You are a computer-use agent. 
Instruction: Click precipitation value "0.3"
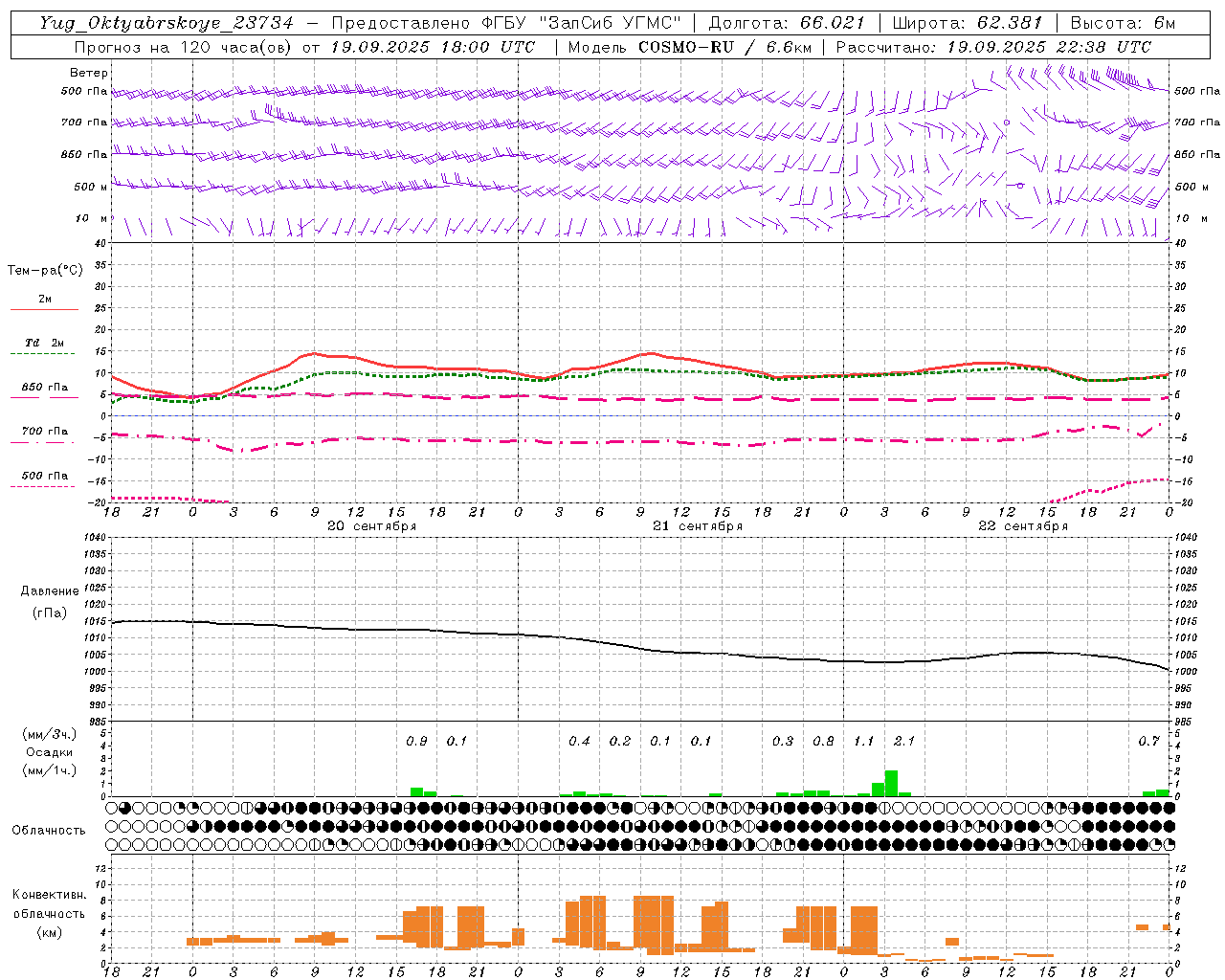coord(783,742)
